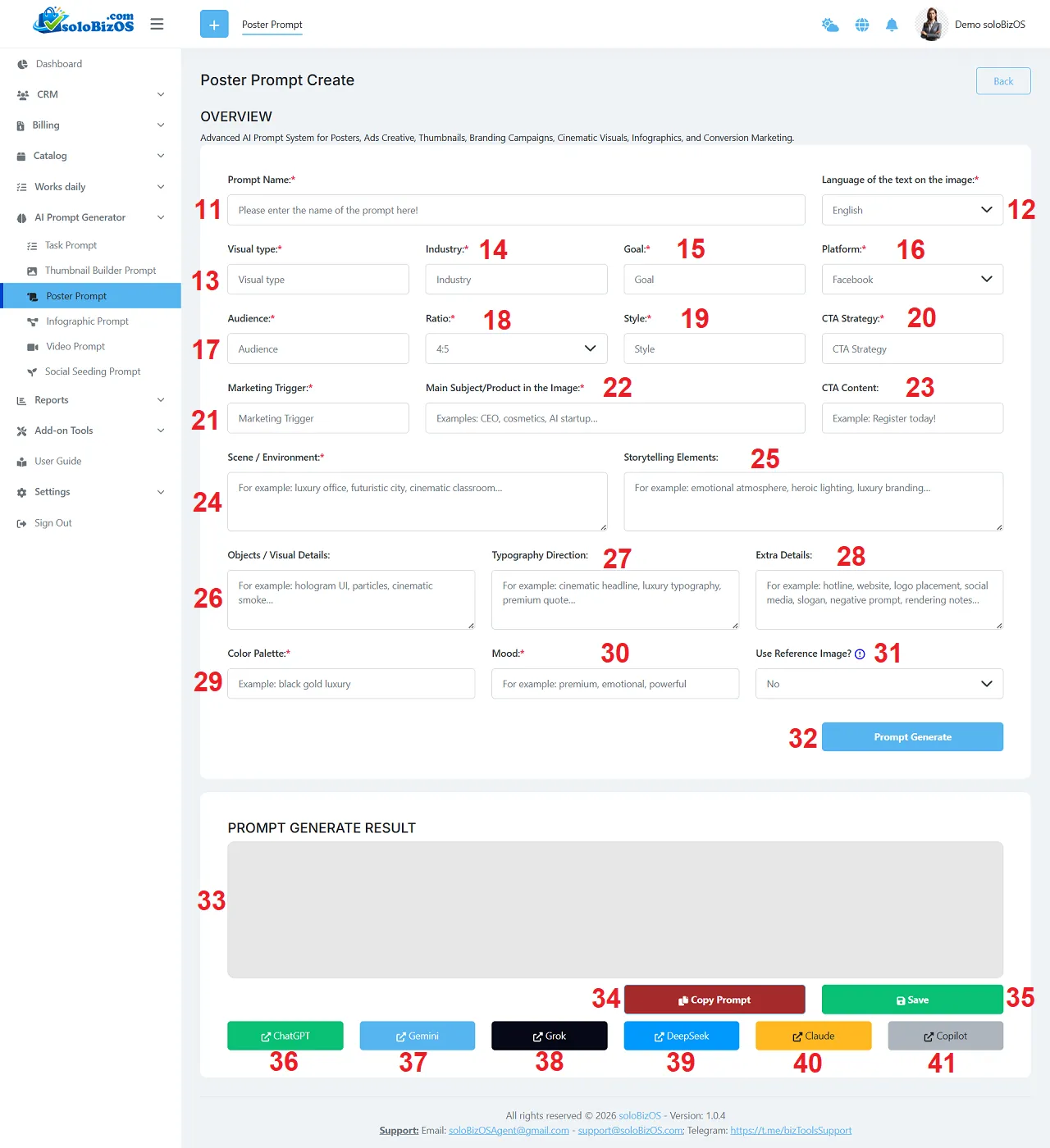Click the blue plus icon button
Viewport: 1050px width, 1148px height.
pyautogui.click(x=214, y=25)
